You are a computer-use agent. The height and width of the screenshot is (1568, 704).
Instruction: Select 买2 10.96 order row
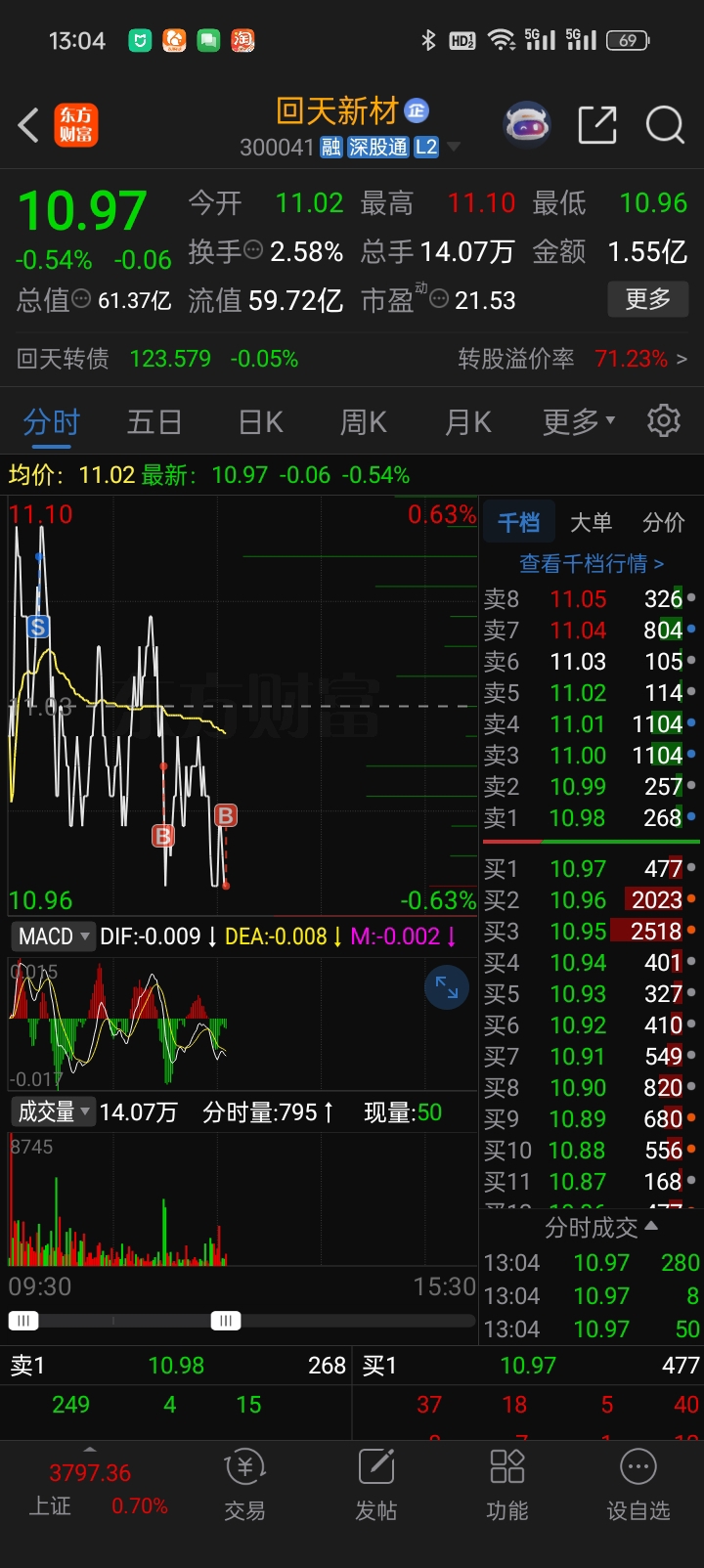(591, 899)
